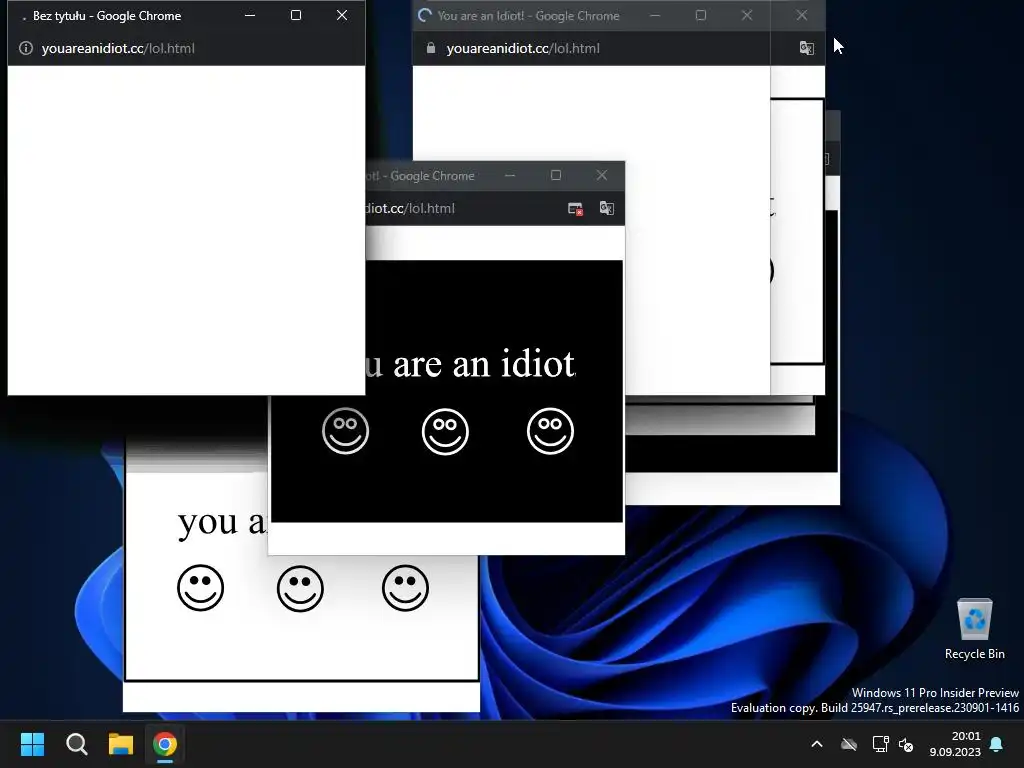1024x768 pixels.
Task: Click right smiley on white bottom page
Action: pyautogui.click(x=406, y=588)
